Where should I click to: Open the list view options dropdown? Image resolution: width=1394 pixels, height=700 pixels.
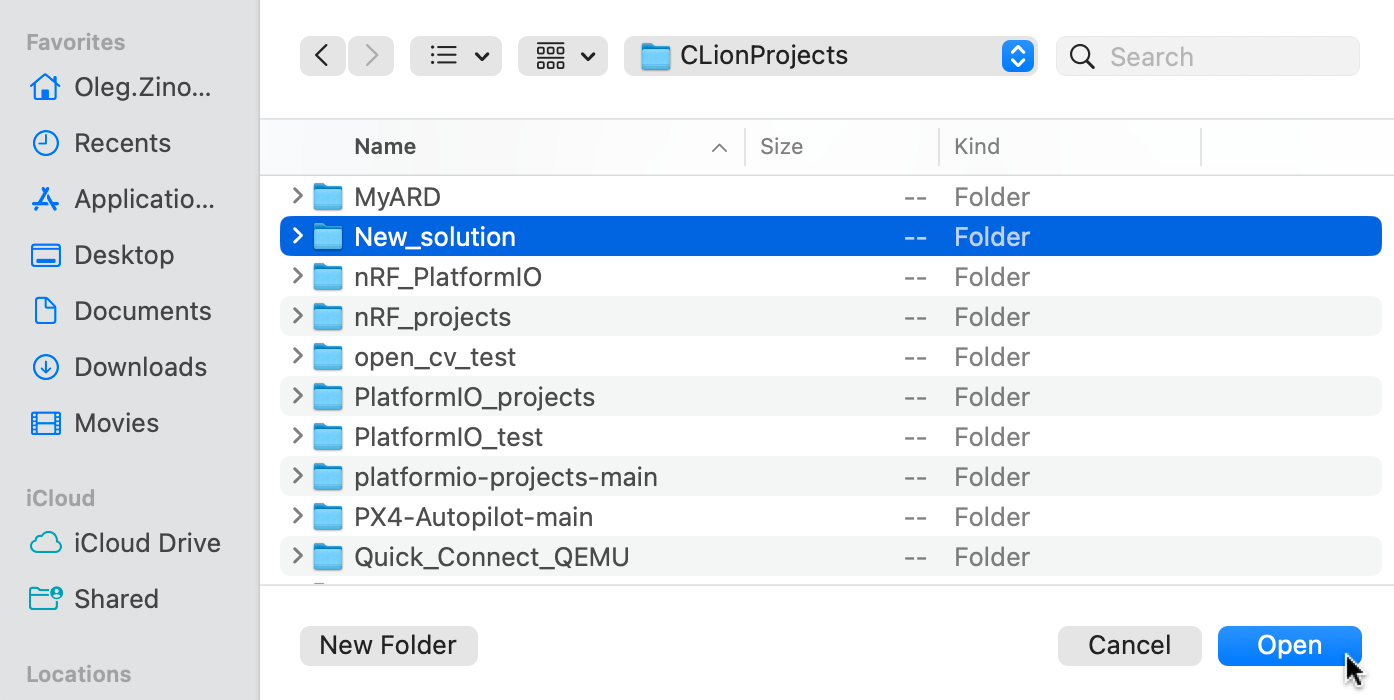pyautogui.click(x=455, y=56)
